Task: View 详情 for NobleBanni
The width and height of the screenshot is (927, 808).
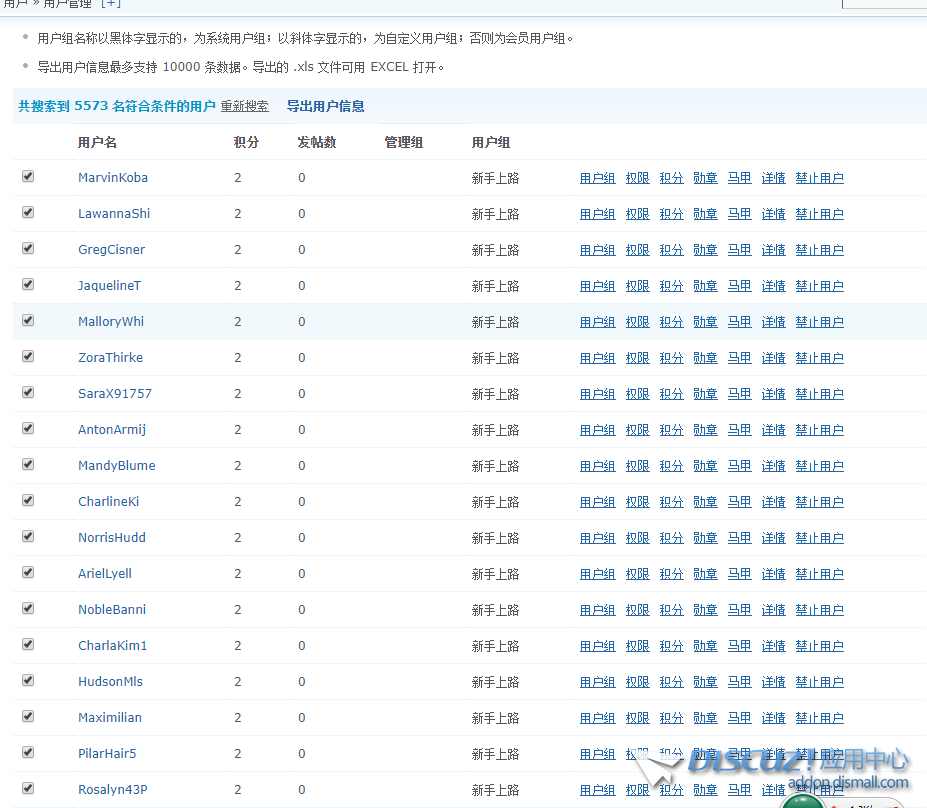Action: 773,610
